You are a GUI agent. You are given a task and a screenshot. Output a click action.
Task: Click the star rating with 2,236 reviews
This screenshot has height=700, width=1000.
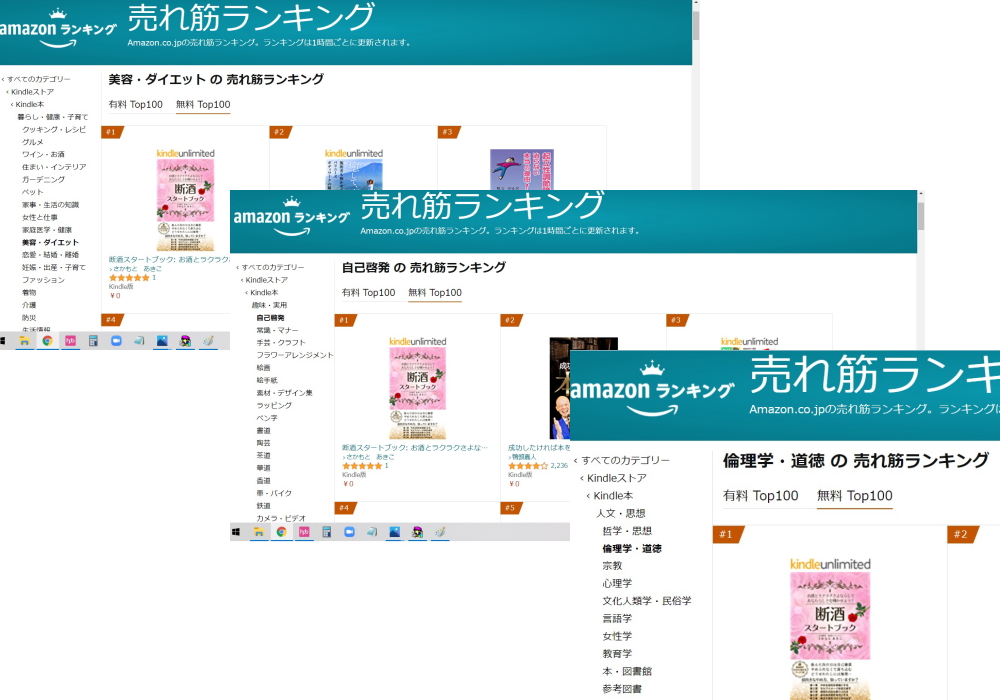pos(527,466)
